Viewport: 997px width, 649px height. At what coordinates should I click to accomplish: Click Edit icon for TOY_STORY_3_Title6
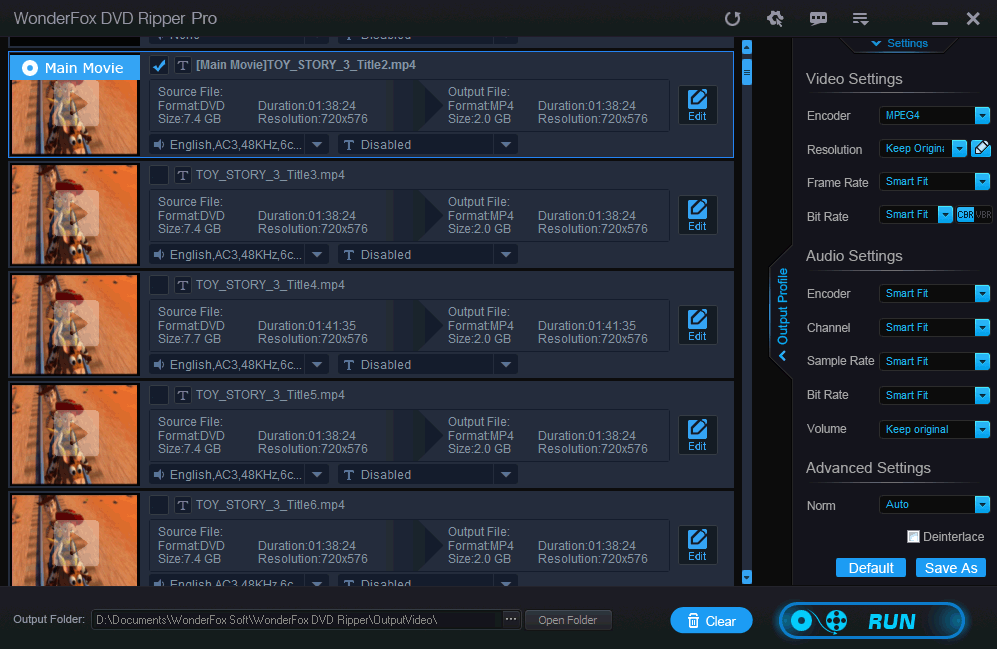tap(698, 545)
